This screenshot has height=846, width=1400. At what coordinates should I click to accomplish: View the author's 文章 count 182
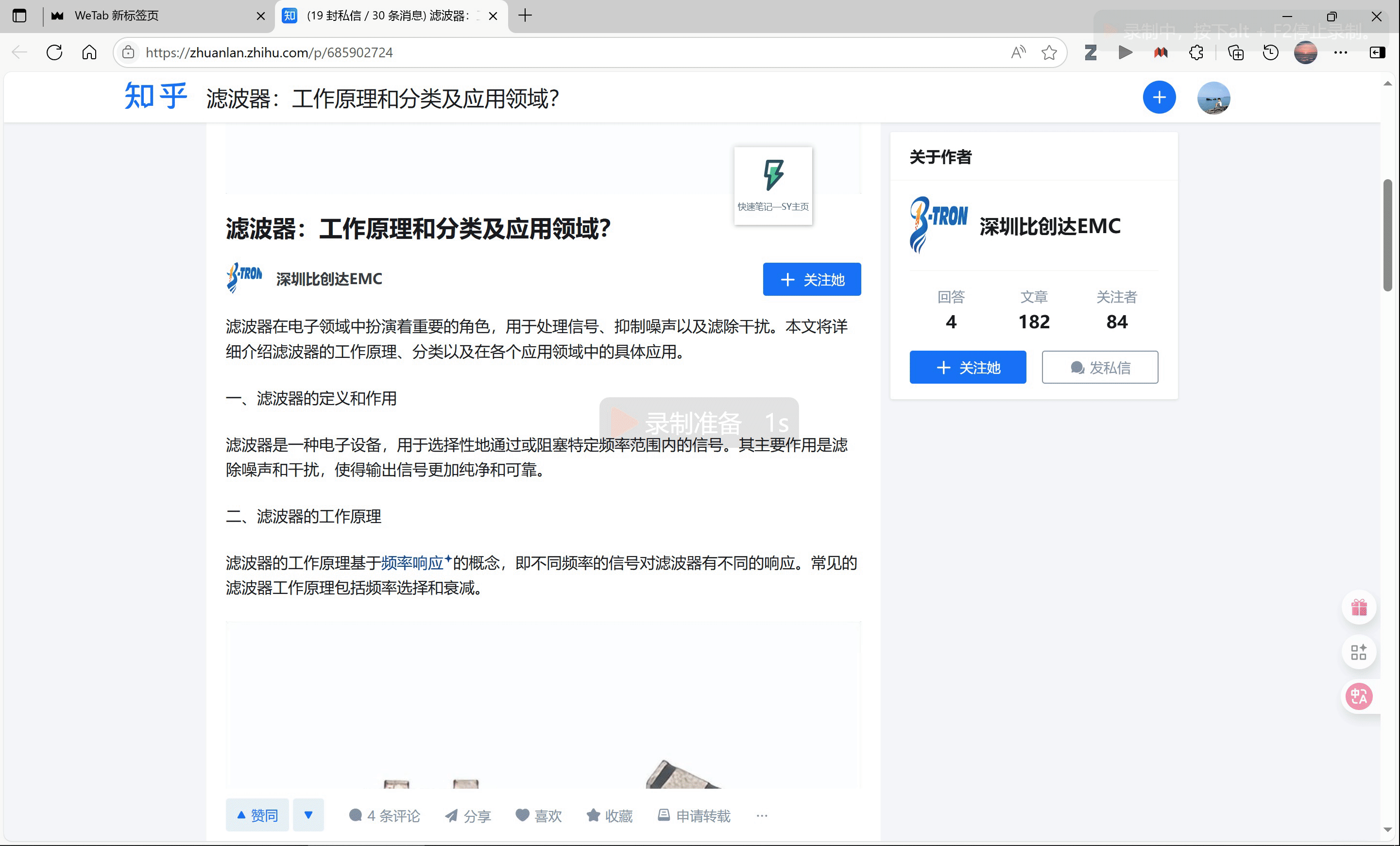tap(1034, 310)
